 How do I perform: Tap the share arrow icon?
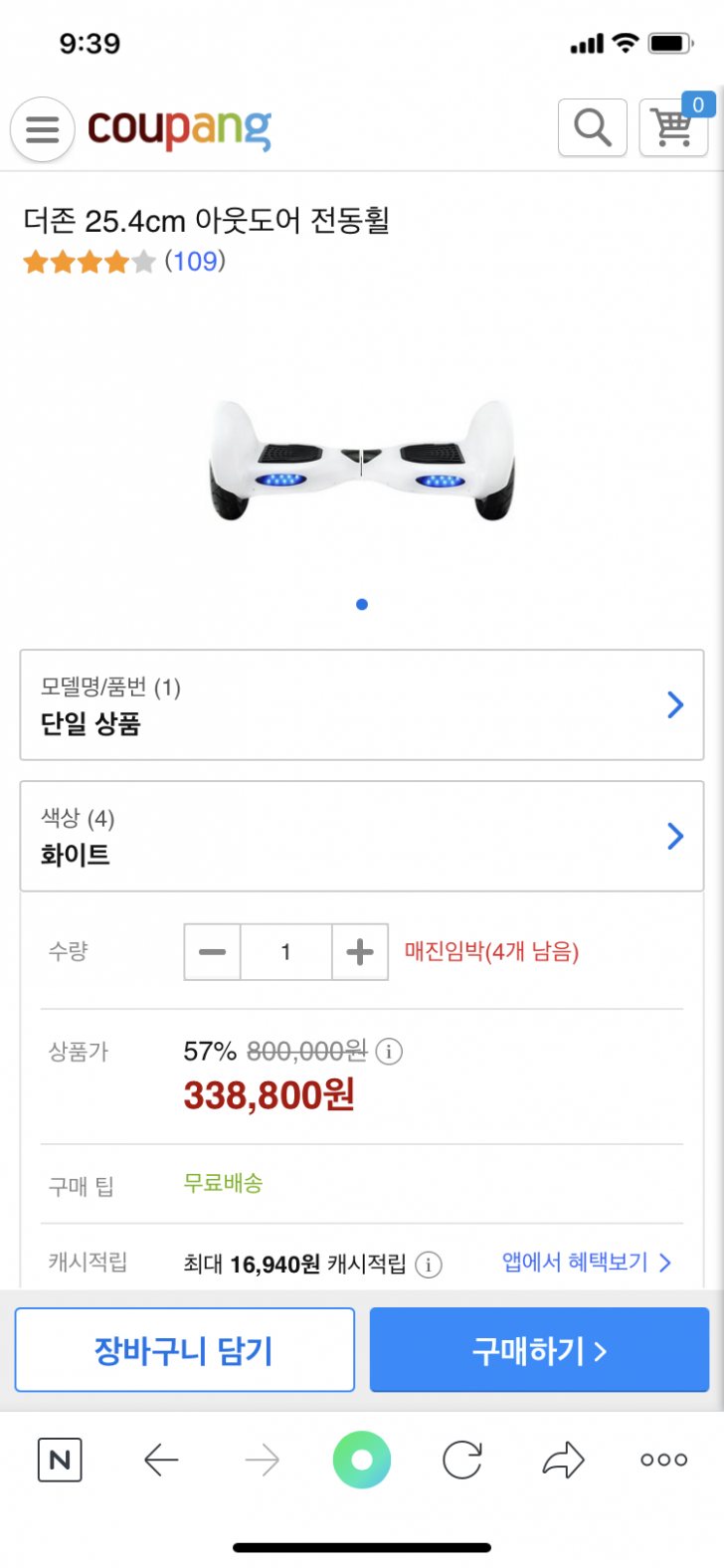pos(563,1460)
